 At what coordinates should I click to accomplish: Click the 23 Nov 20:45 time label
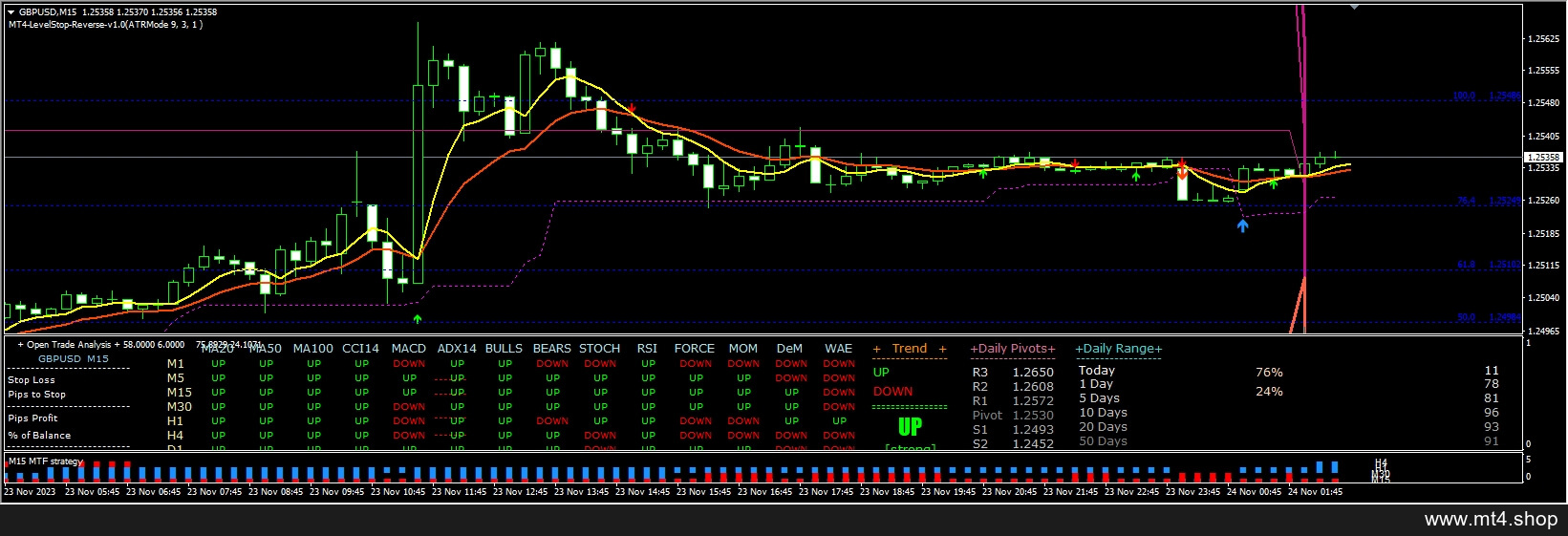(1009, 492)
